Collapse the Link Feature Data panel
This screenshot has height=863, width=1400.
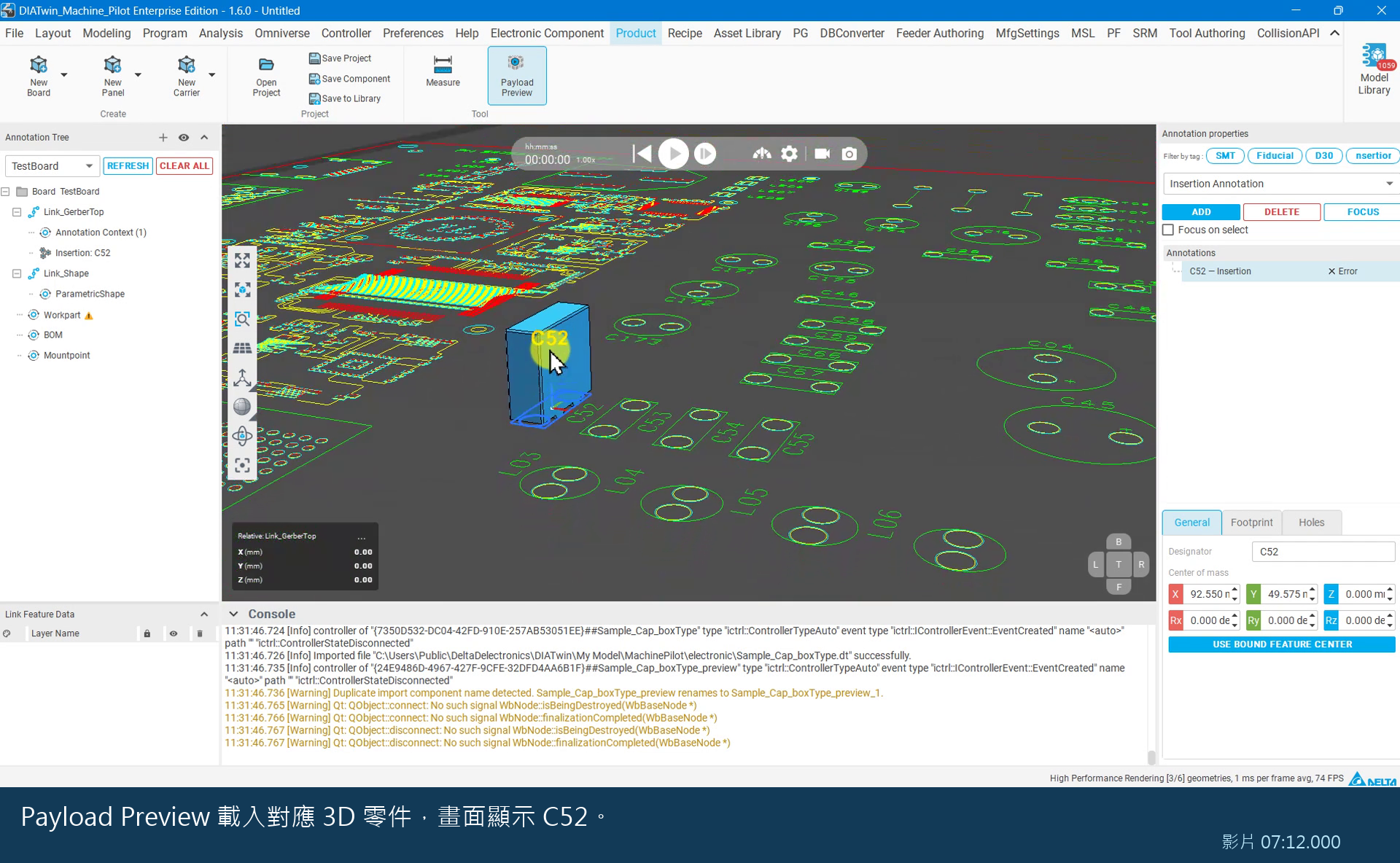[x=204, y=614]
